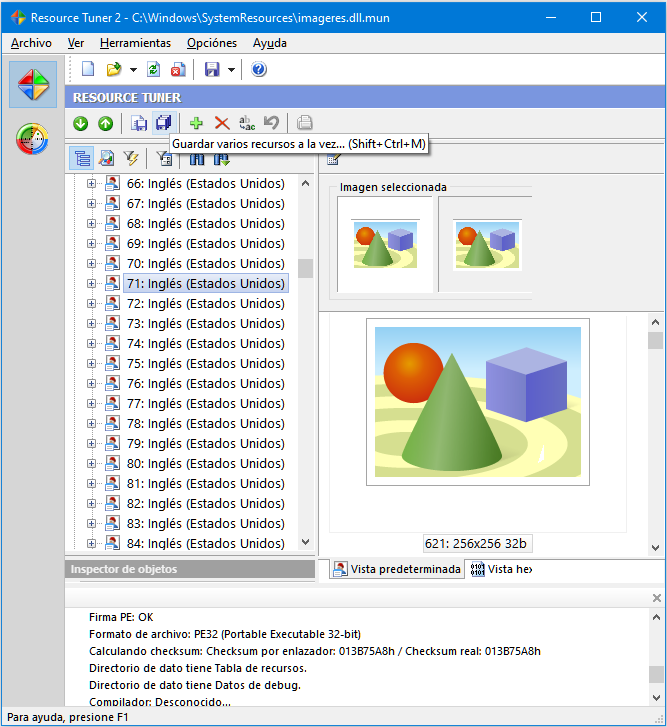Open the Opciónes menu
Viewport: 667px width, 727px height.
pos(212,43)
